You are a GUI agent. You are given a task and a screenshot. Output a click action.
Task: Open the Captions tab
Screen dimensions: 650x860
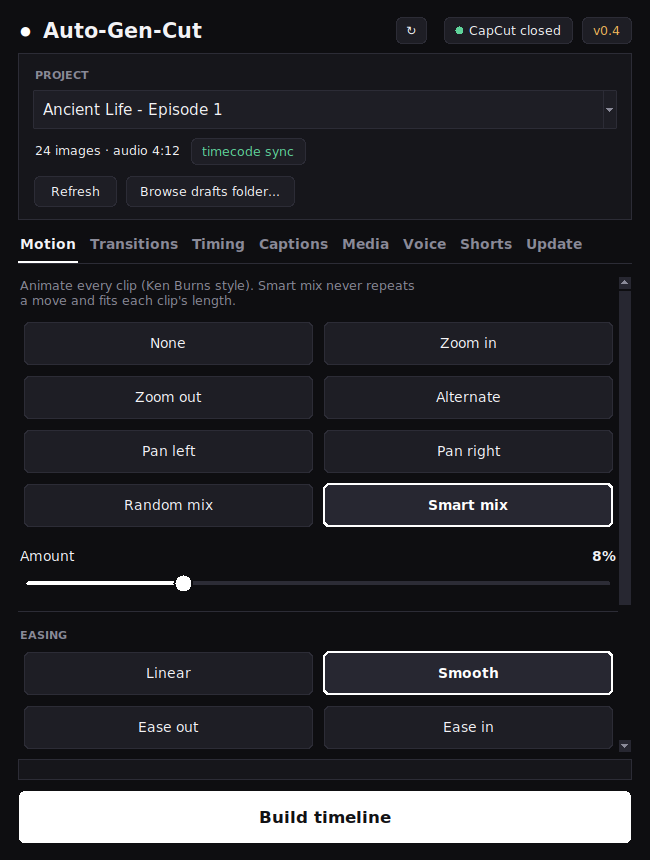[293, 244]
